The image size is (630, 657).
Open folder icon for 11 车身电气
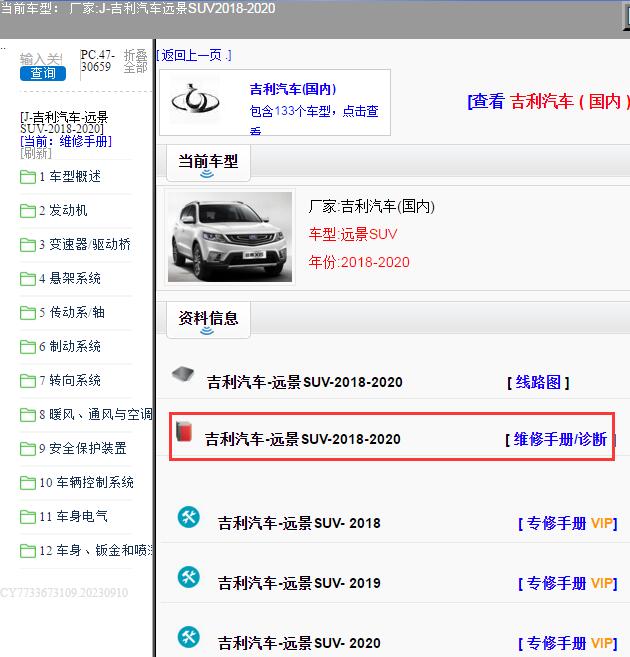tap(28, 517)
